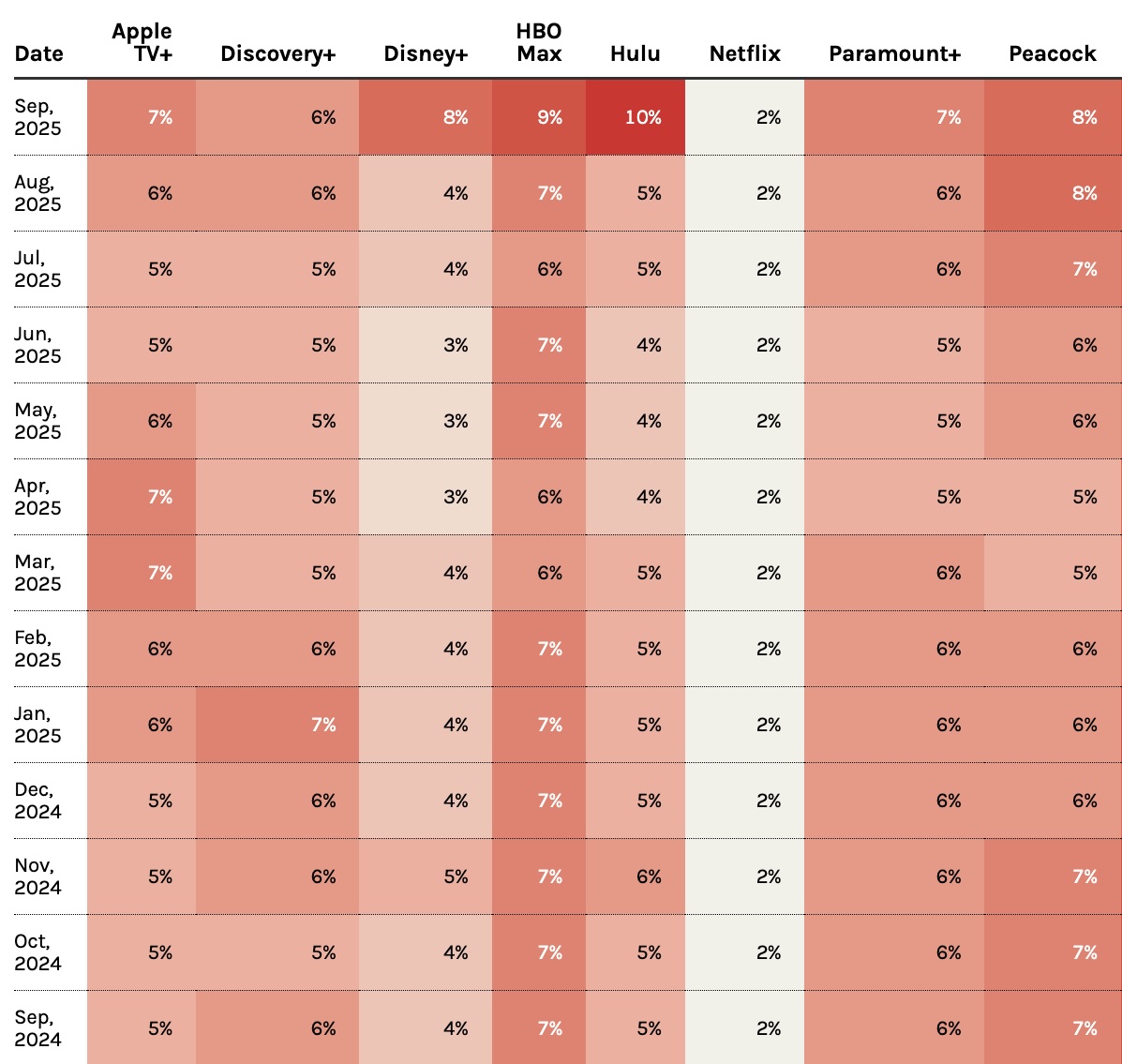Select the Netflix column header

pos(745,53)
